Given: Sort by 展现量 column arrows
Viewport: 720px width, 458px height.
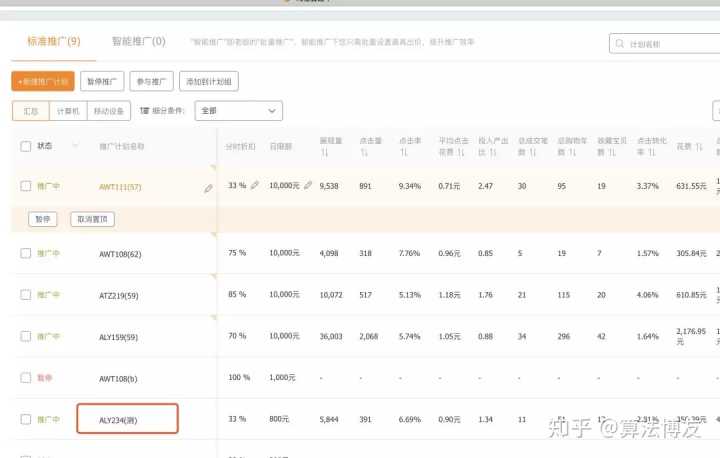Looking at the screenshot, I should [x=324, y=153].
